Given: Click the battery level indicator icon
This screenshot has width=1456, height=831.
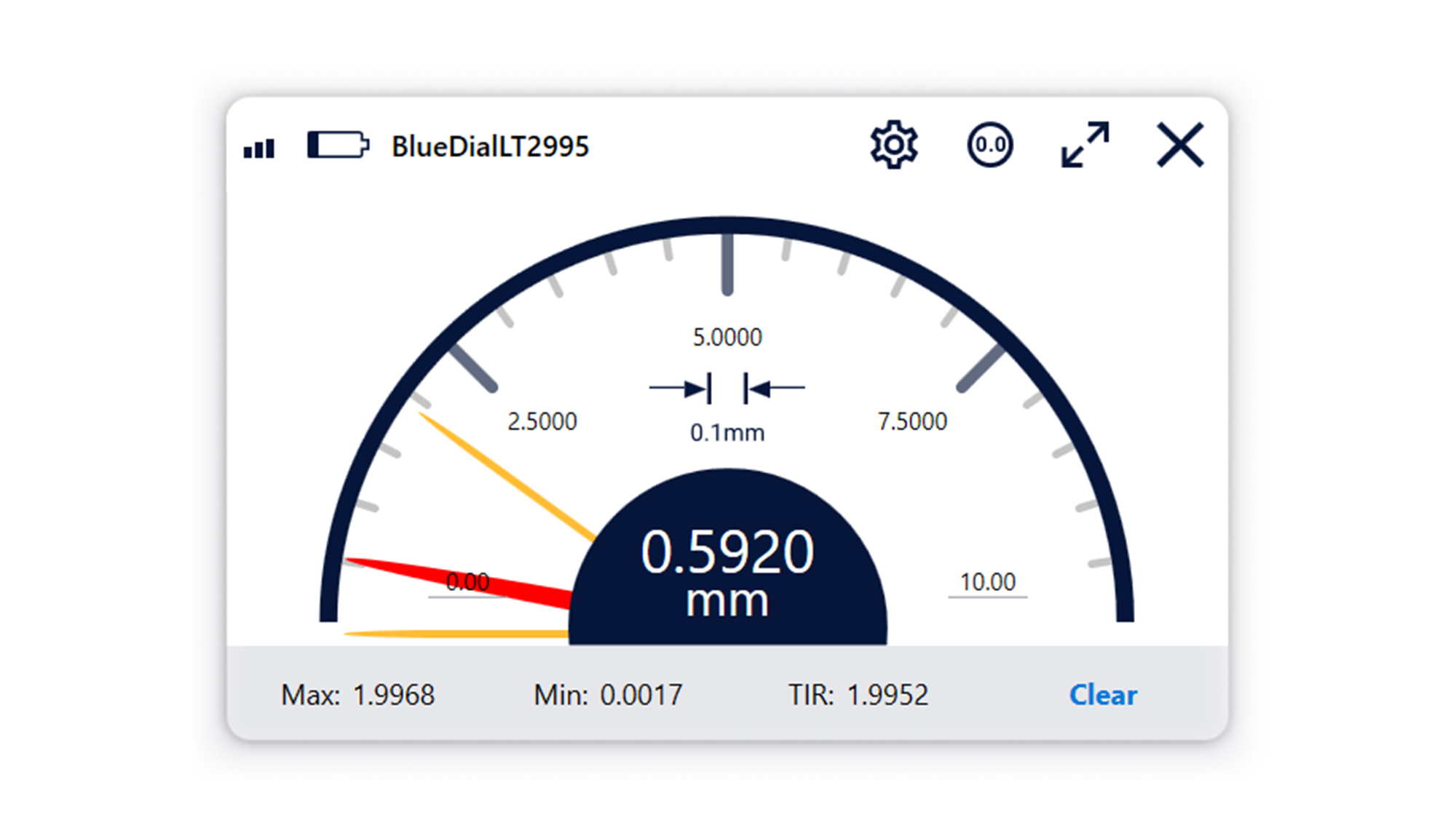Looking at the screenshot, I should pyautogui.click(x=338, y=146).
